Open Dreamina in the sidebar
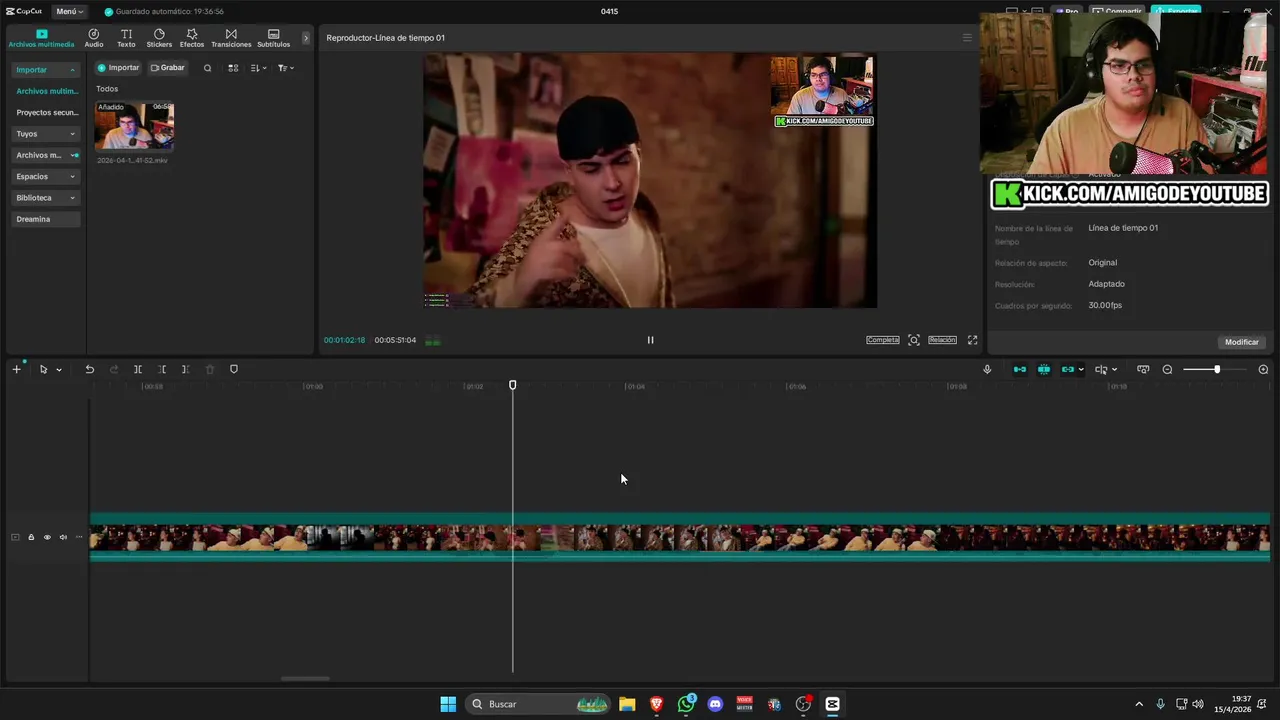 pyautogui.click(x=46, y=219)
